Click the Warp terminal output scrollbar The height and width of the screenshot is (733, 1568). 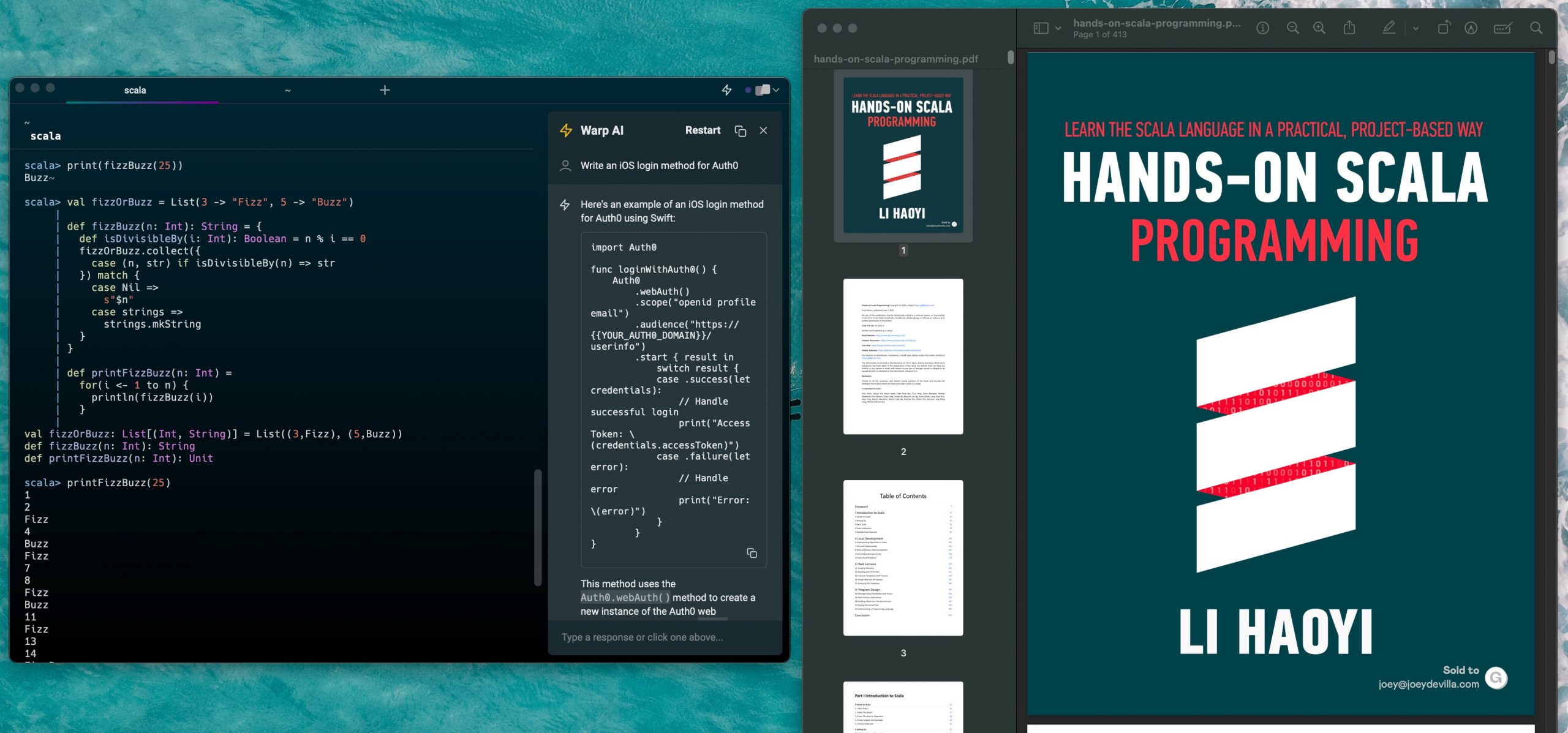pos(538,527)
